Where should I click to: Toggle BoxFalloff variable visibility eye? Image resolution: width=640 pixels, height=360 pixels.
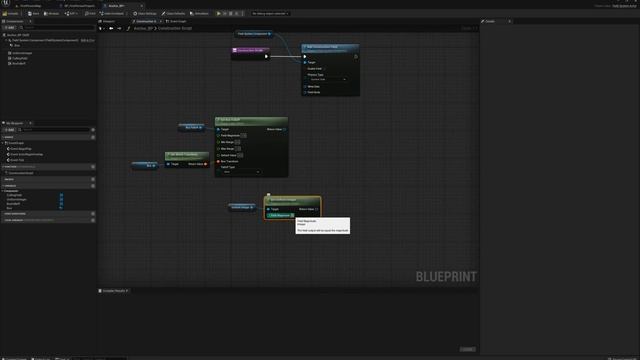click(x=61, y=203)
